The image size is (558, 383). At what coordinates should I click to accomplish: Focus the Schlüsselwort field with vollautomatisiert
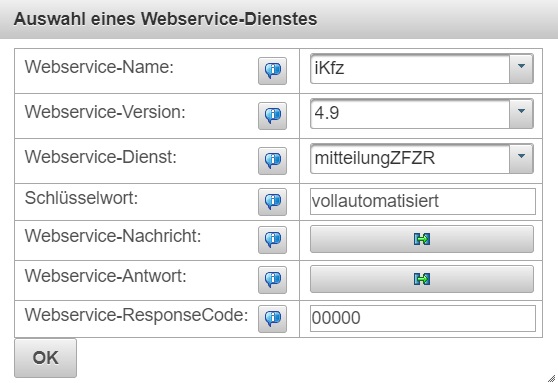(x=423, y=201)
